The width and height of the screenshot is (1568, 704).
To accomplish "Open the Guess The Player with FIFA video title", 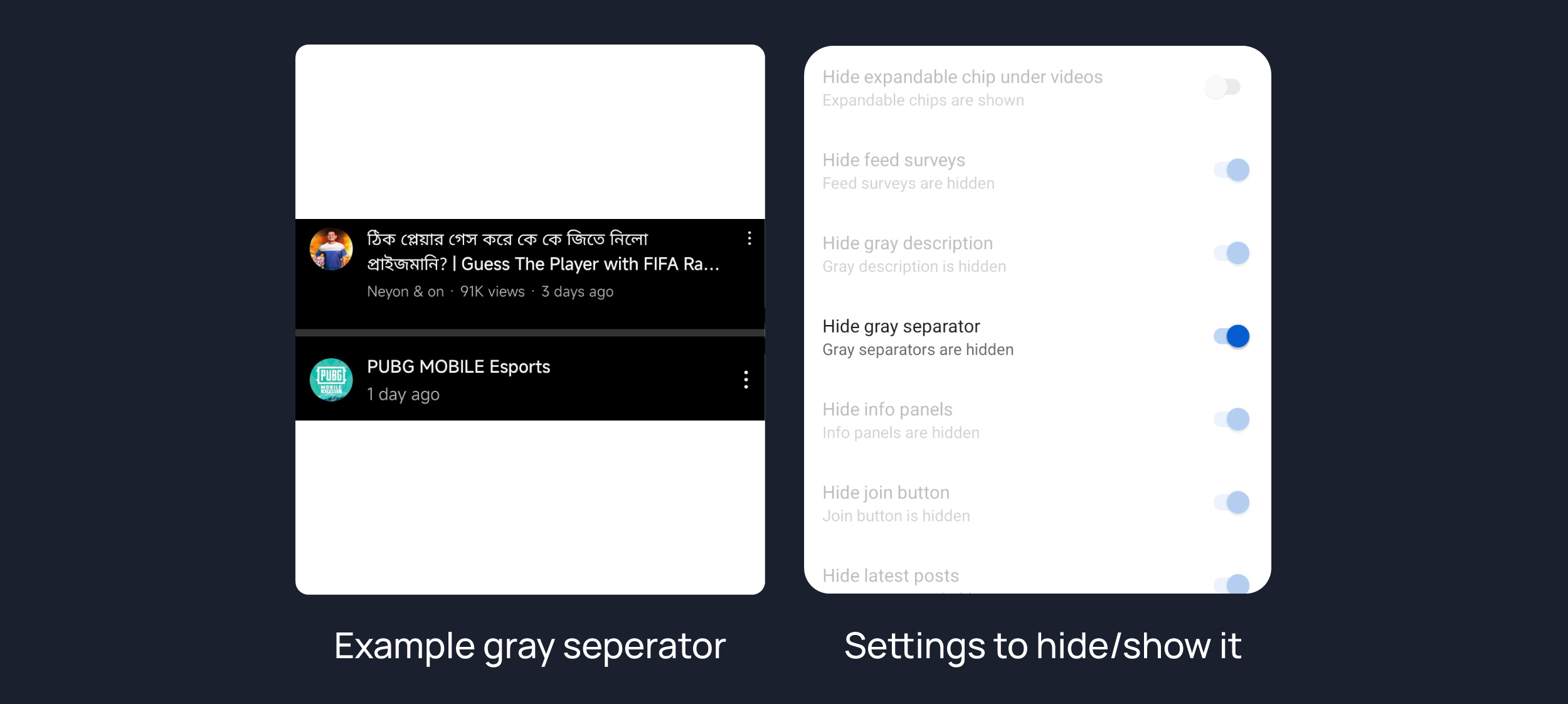I will pyautogui.click(x=543, y=252).
